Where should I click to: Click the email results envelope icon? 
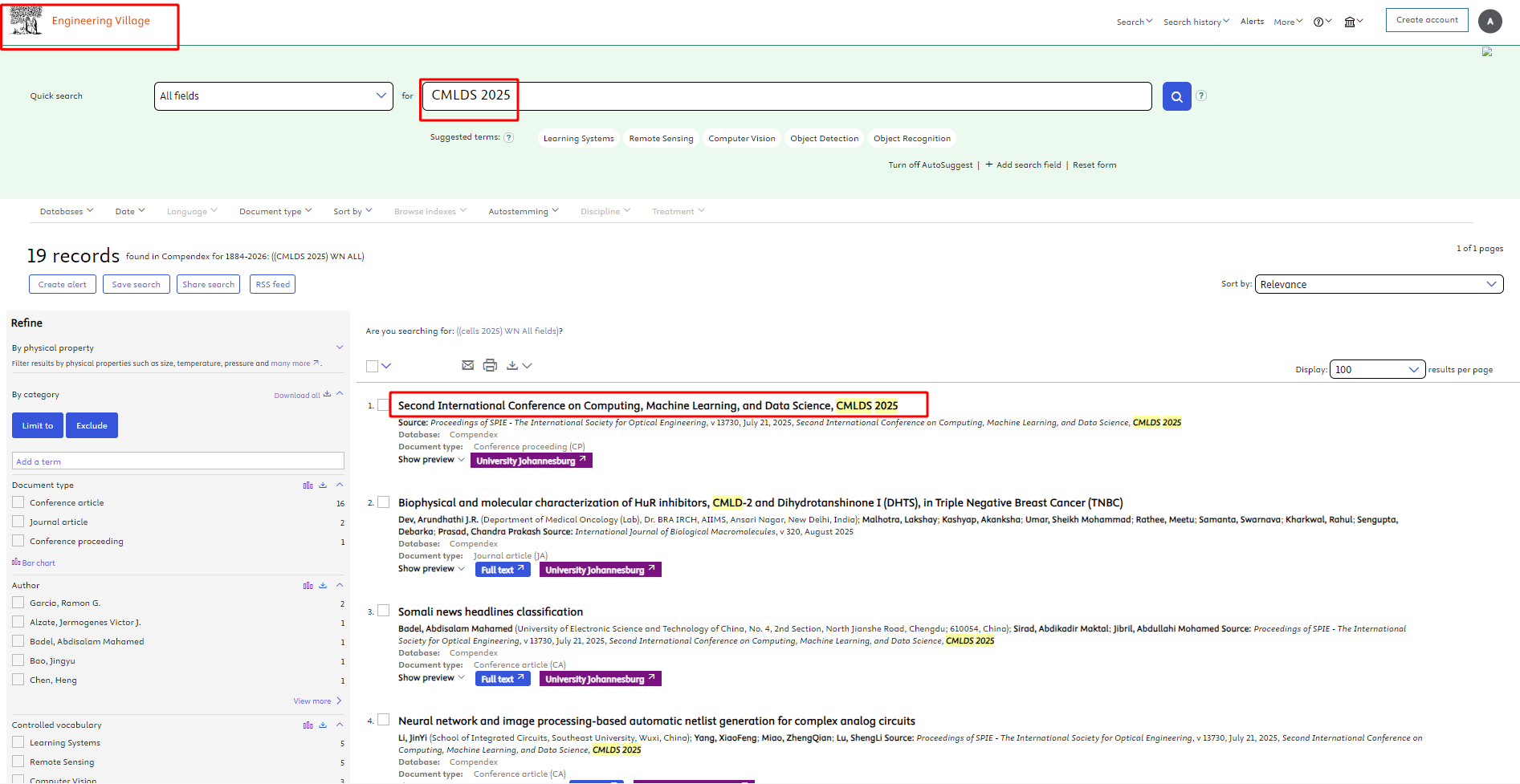point(467,365)
